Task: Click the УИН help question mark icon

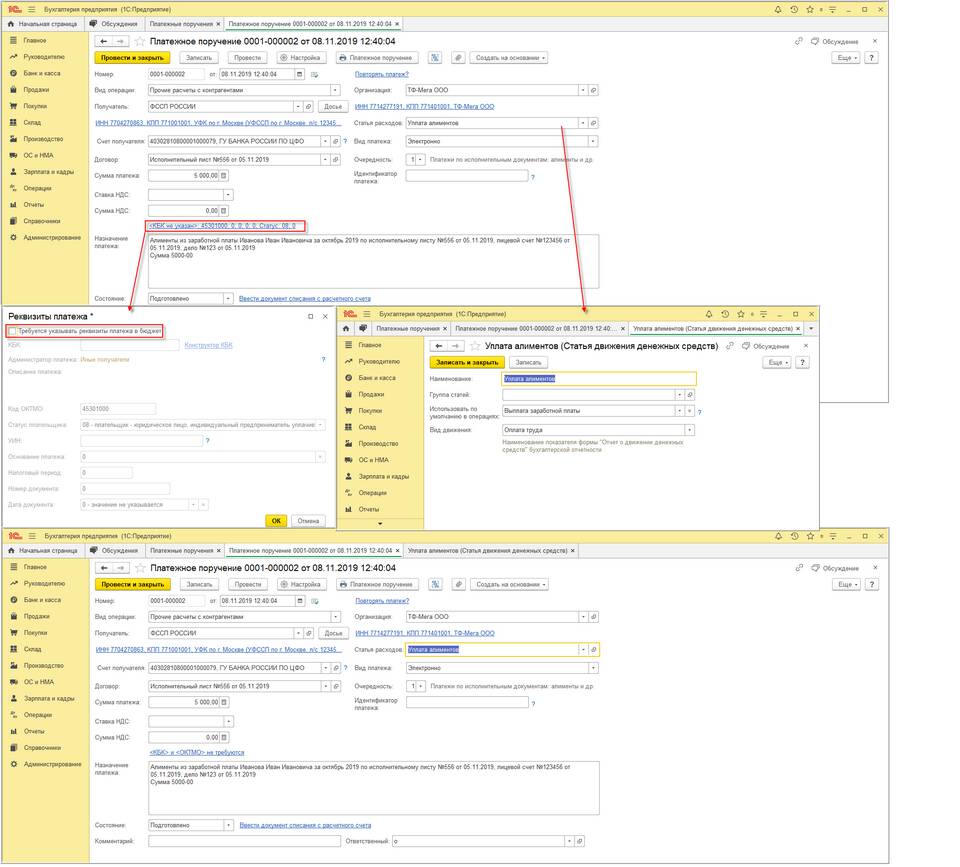Action: [207, 440]
